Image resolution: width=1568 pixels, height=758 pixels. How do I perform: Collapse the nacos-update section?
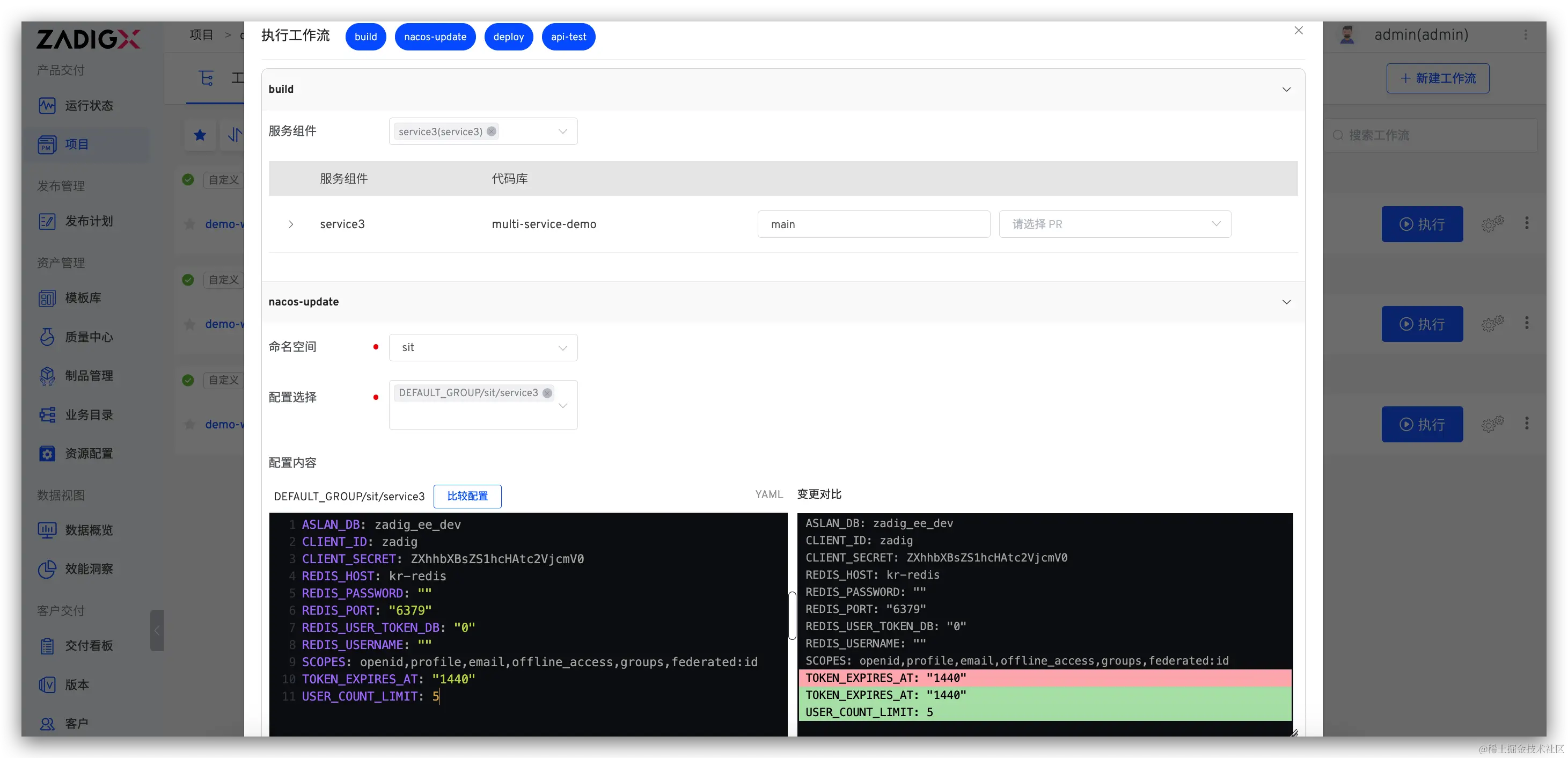pos(1286,303)
